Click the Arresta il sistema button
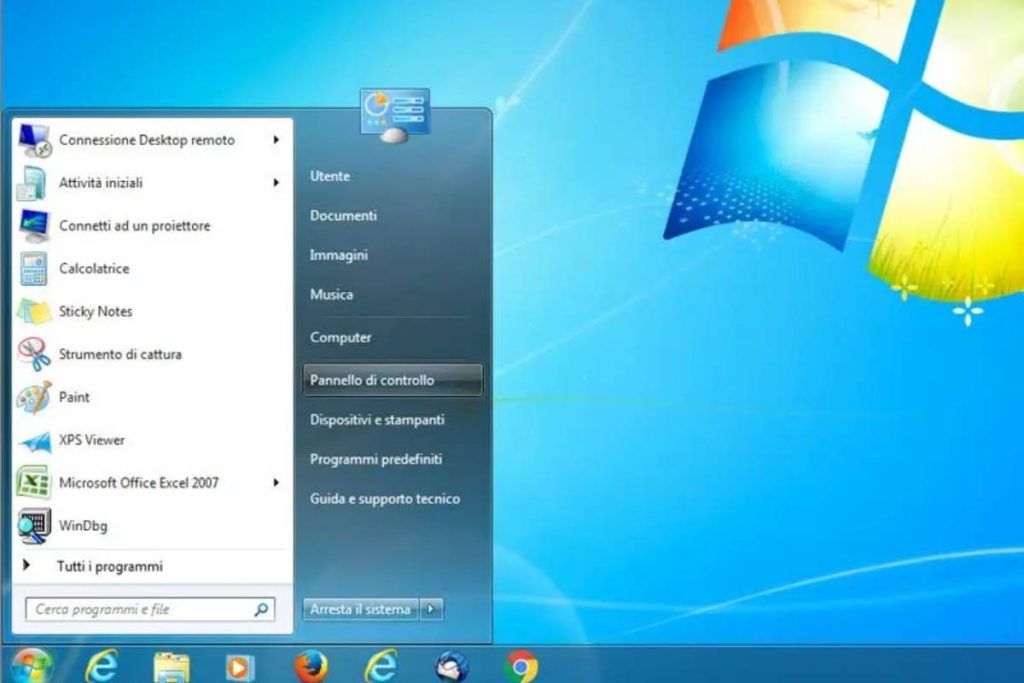 [360, 609]
